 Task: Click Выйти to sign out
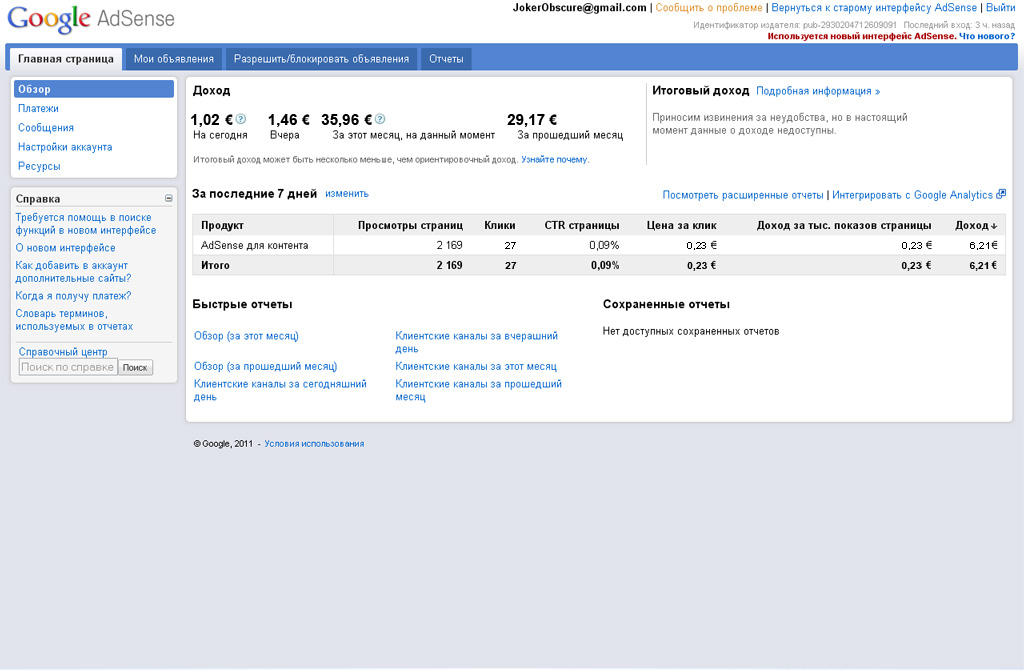[1000, 8]
